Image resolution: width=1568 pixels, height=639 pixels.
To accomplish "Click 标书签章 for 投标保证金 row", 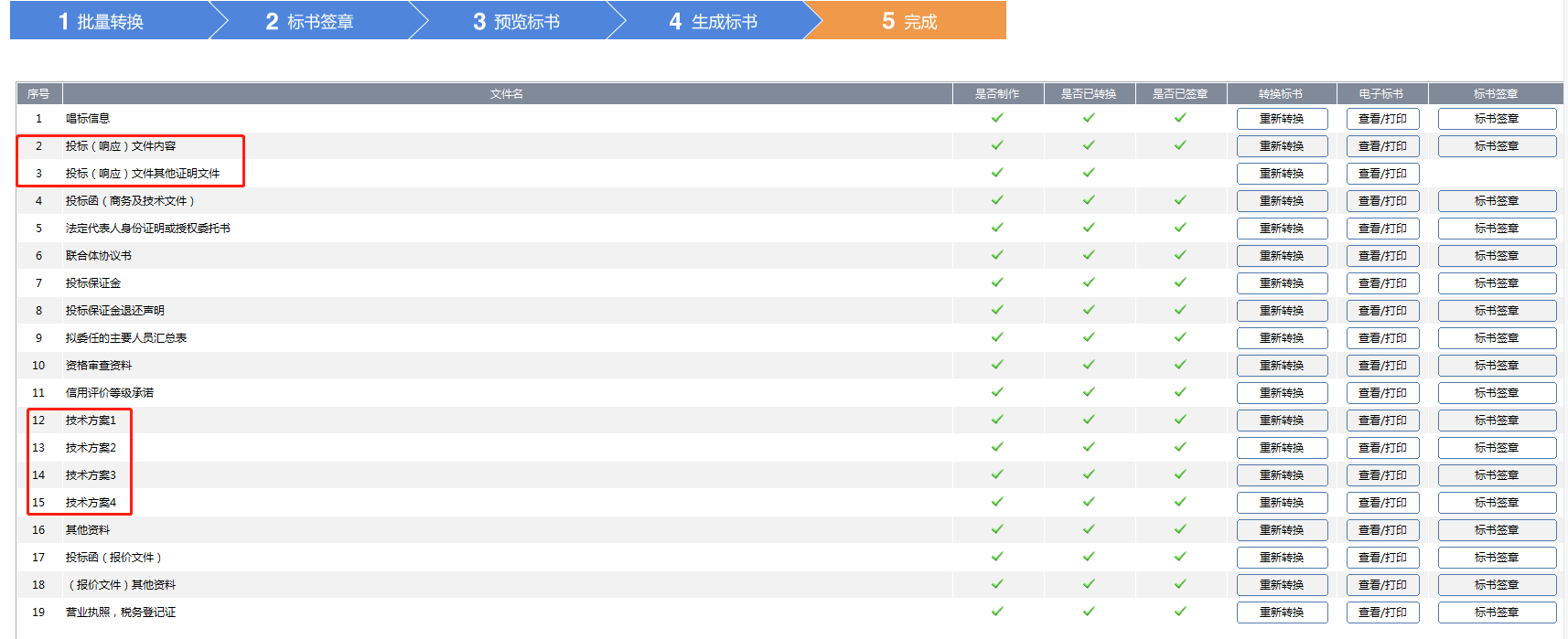I will 1497,283.
